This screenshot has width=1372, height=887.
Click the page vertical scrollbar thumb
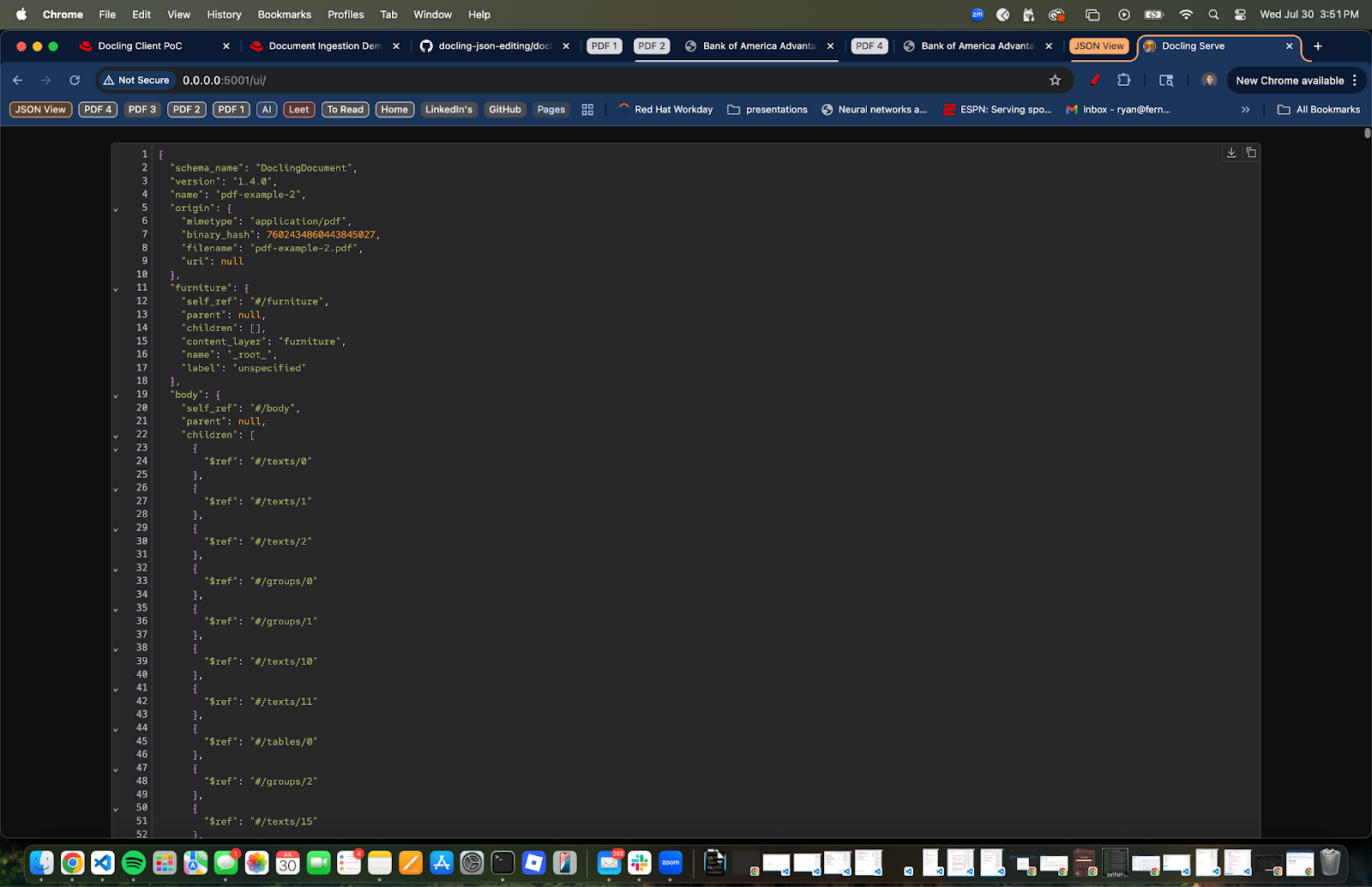tap(1367, 134)
